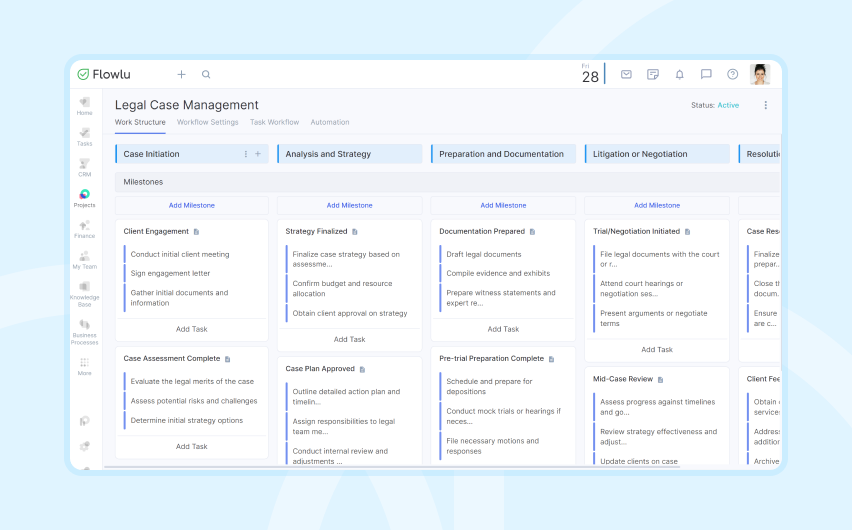The width and height of the screenshot is (852, 530).
Task: Open note icon beside Case Assessment Complete
Action: click(228, 359)
